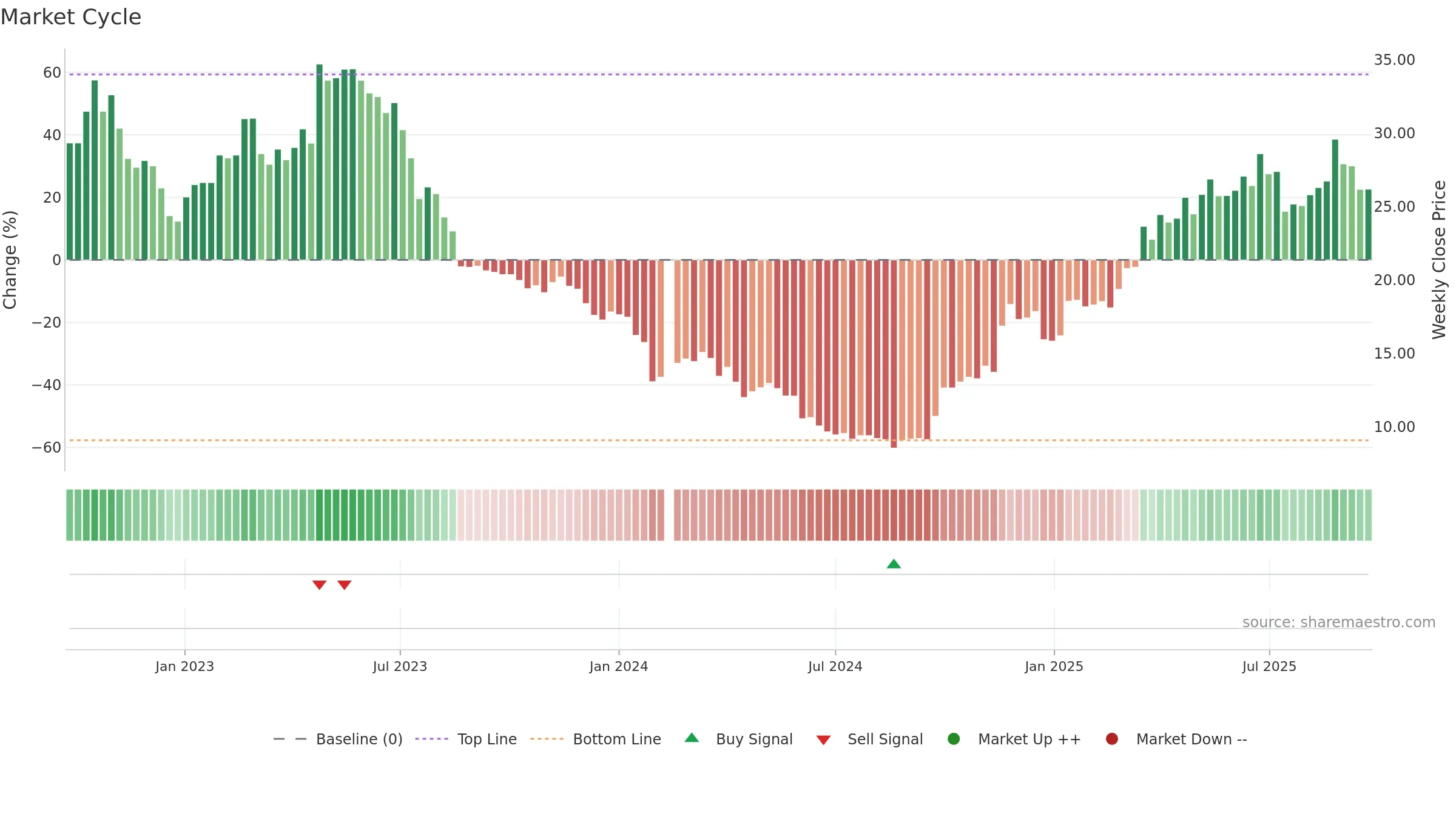Screen dimensions: 1456x819
Task: Click the Baseline (0) legend label
Action: 359,740
